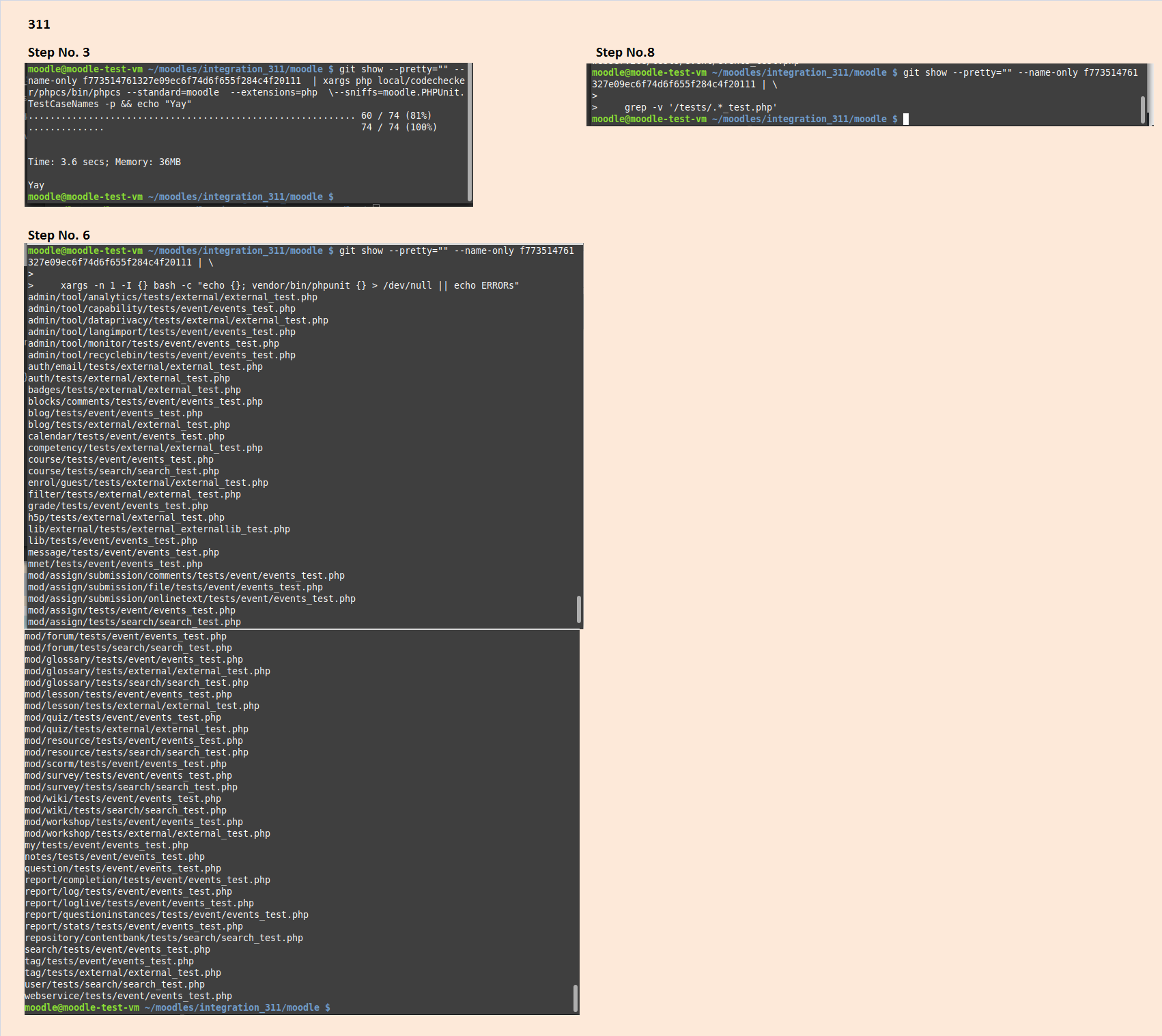Click the grep -v '/tests/.*_test.php' line

[700, 108]
